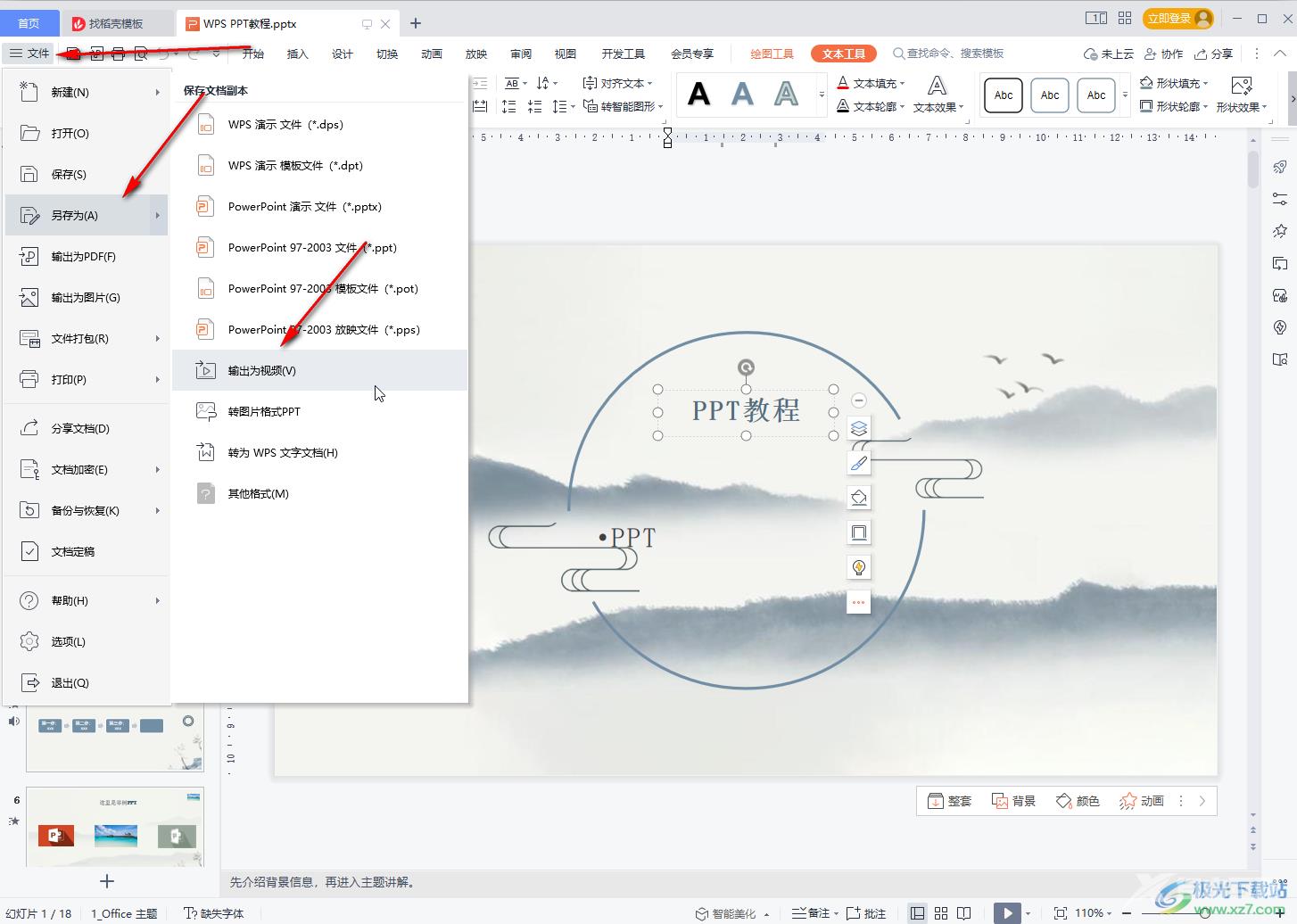The image size is (1297, 924).
Task: Select blue gradient A text style
Action: pos(742,94)
